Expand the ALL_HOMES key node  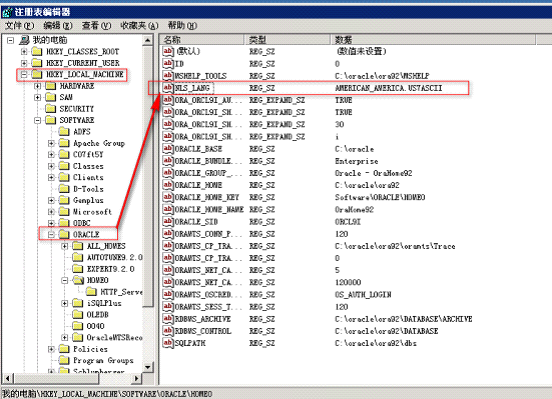[65, 246]
